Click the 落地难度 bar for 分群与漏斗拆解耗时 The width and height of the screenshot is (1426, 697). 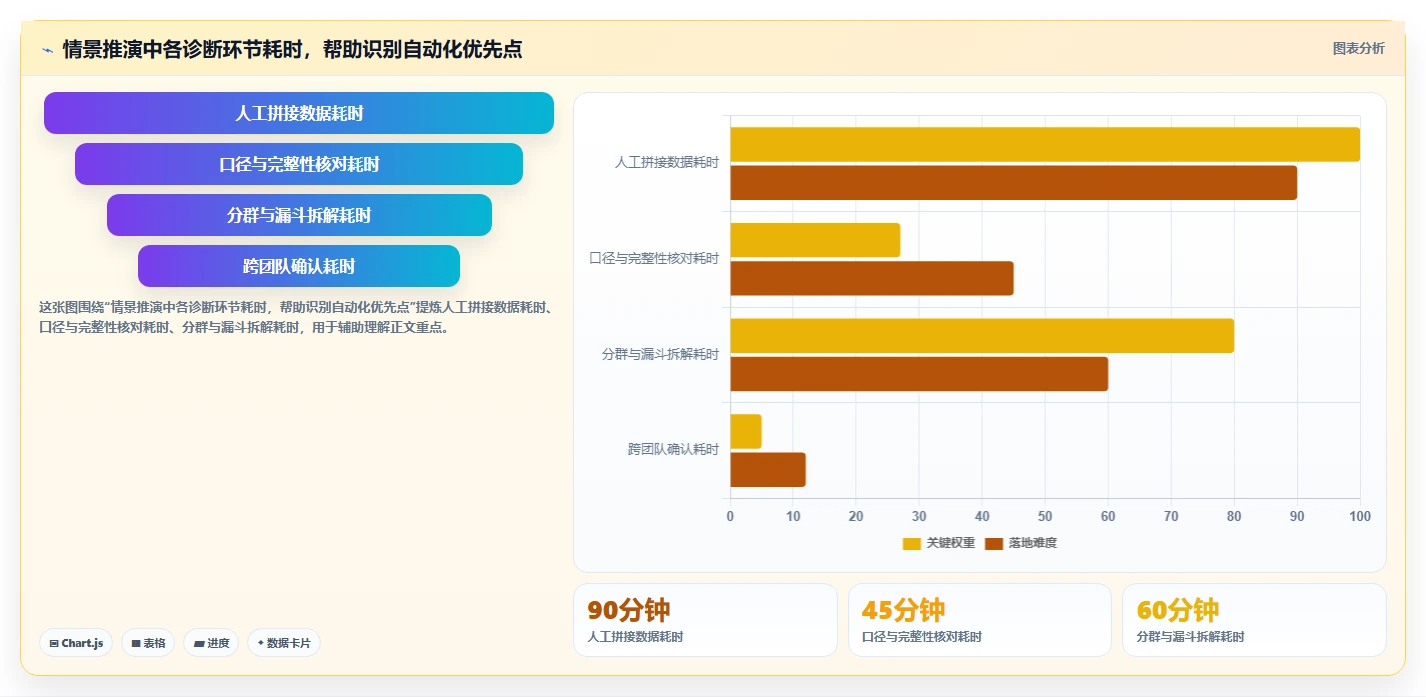pyautogui.click(x=919, y=373)
